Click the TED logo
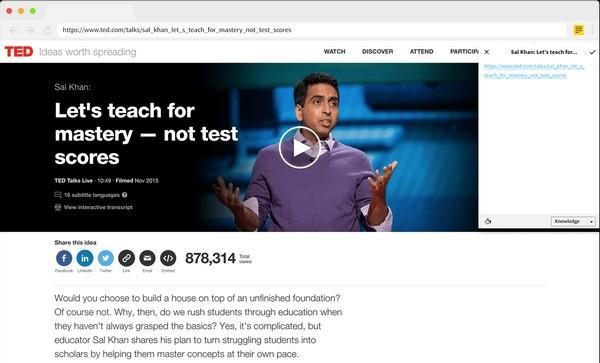The height and width of the screenshot is (363, 600). [19, 52]
